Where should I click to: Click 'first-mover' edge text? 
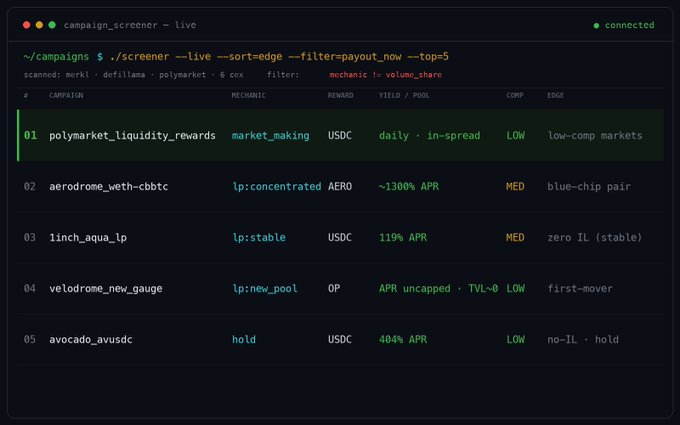(580, 288)
